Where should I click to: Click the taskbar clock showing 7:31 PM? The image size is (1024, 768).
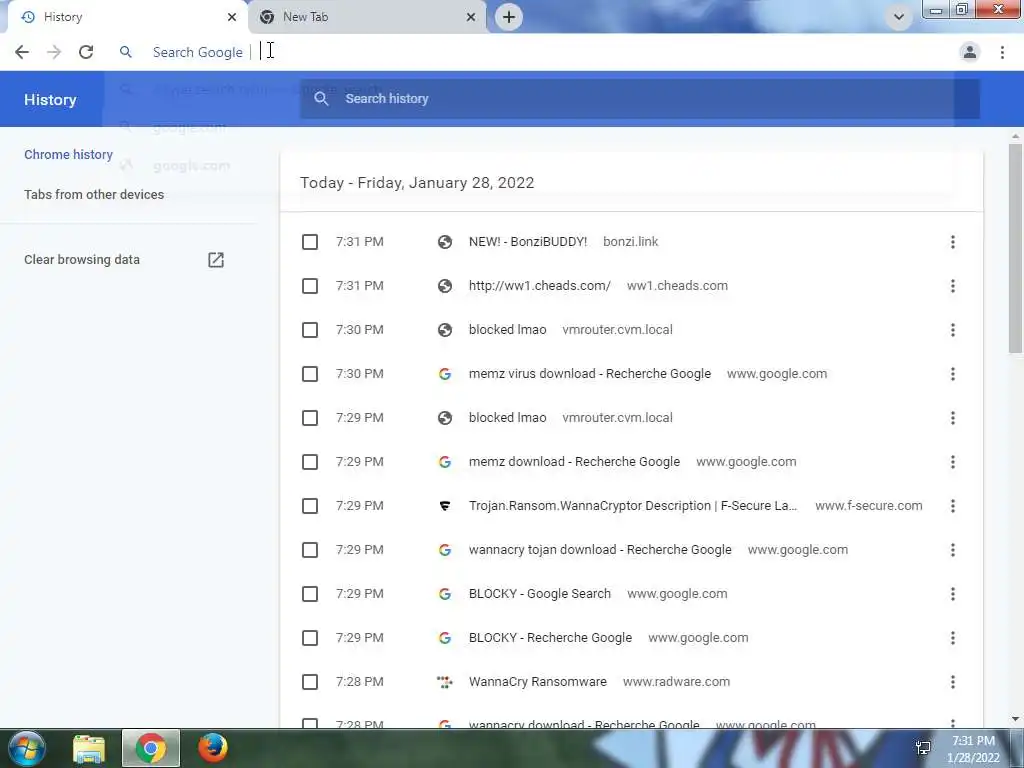pos(973,749)
